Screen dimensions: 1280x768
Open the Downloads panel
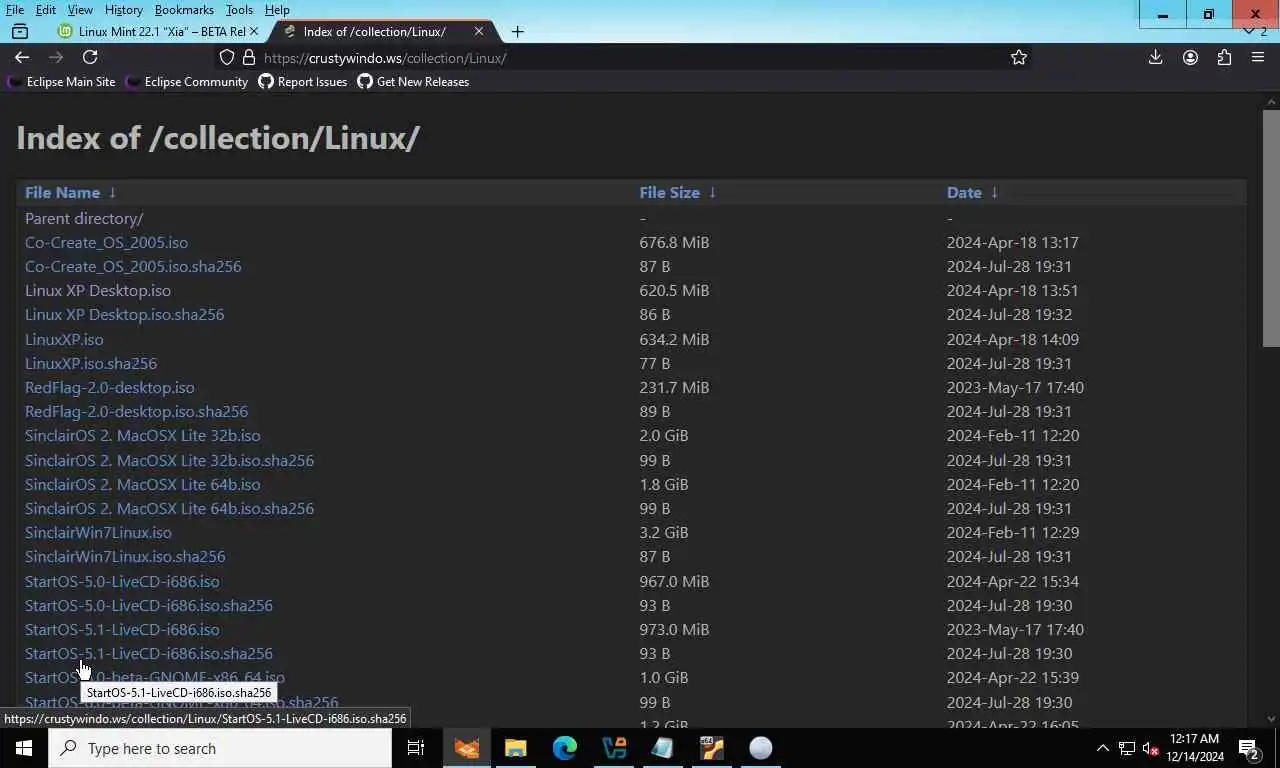point(1155,57)
